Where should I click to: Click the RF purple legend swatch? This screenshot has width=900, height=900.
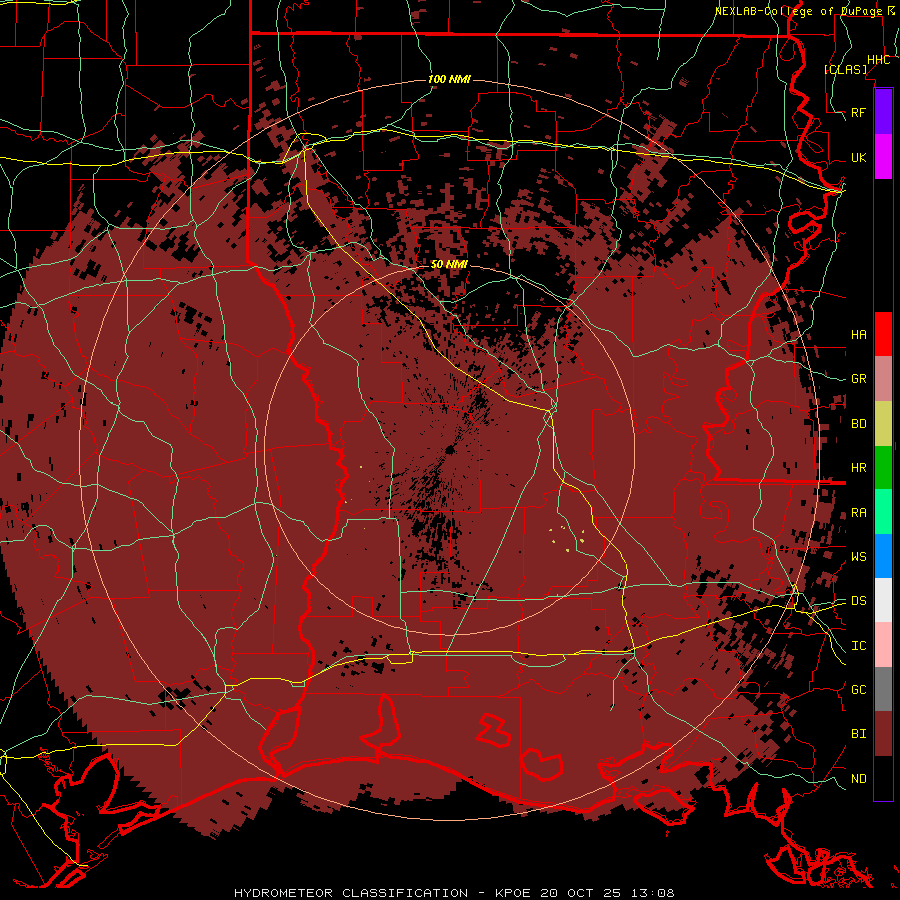point(883,112)
